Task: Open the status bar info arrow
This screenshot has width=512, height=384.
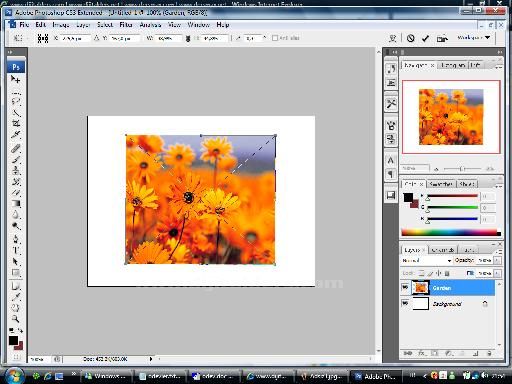Action: [x=151, y=359]
